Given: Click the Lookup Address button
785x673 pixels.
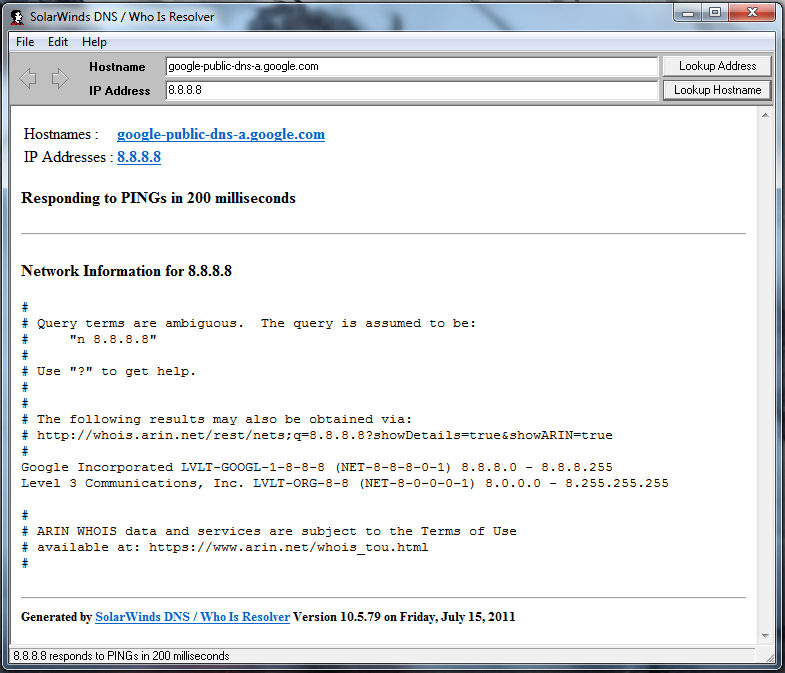Looking at the screenshot, I should click(x=717, y=66).
